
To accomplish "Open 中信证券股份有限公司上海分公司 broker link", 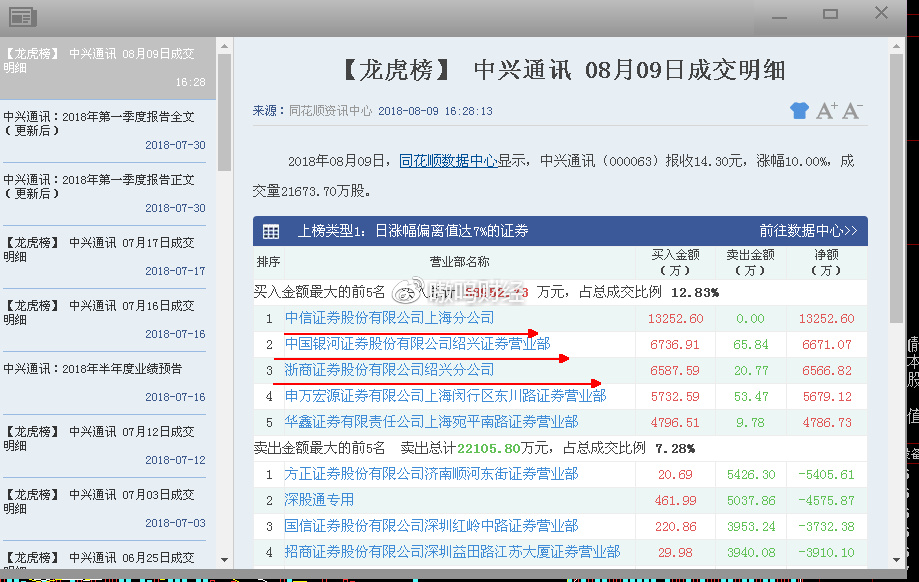I will click(x=389, y=318).
